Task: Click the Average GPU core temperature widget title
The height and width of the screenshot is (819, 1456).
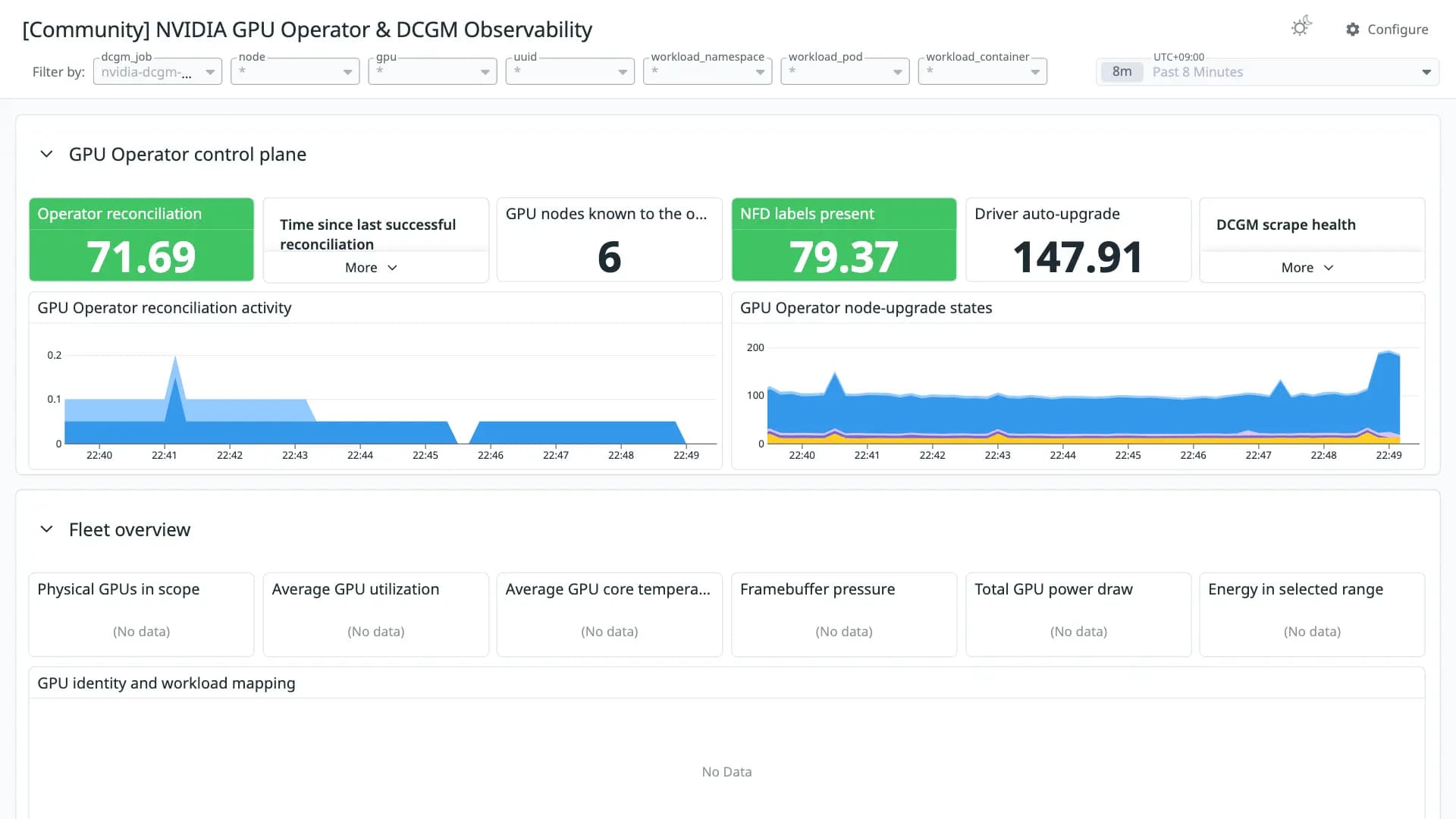Action: click(x=607, y=589)
